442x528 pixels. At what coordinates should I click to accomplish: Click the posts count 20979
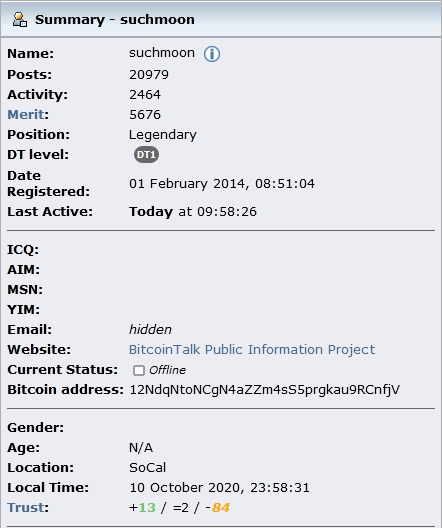pos(149,74)
